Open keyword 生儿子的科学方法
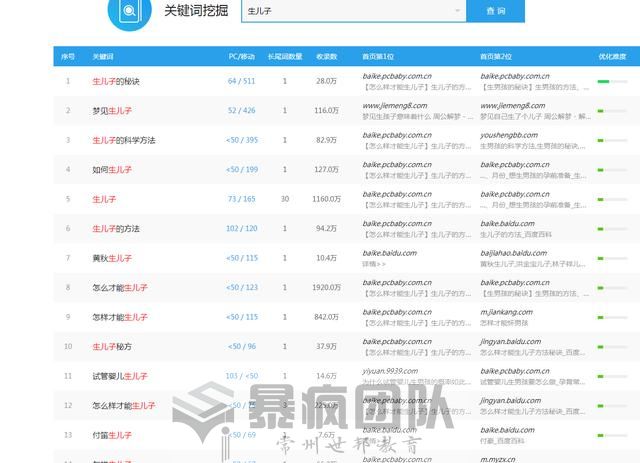This screenshot has height=463, width=640. click(124, 140)
